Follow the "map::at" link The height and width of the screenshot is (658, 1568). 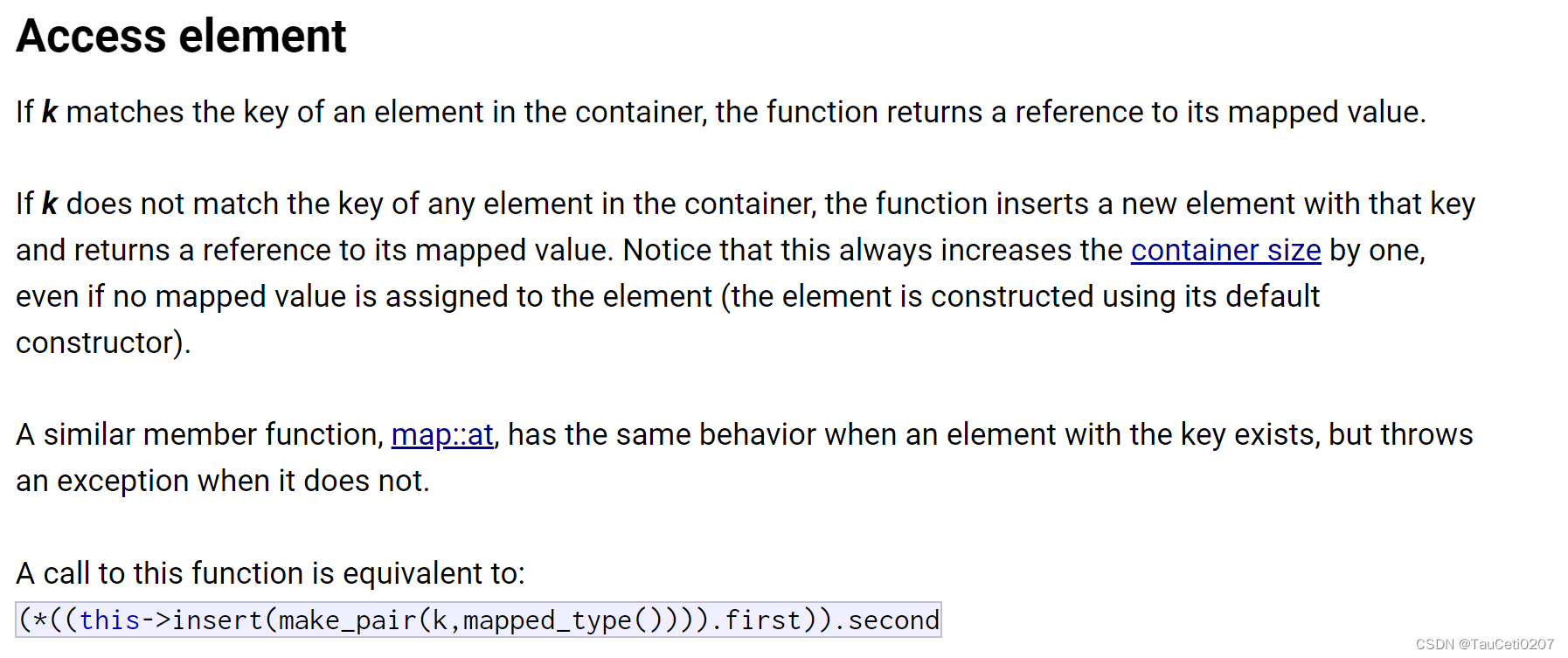442,434
